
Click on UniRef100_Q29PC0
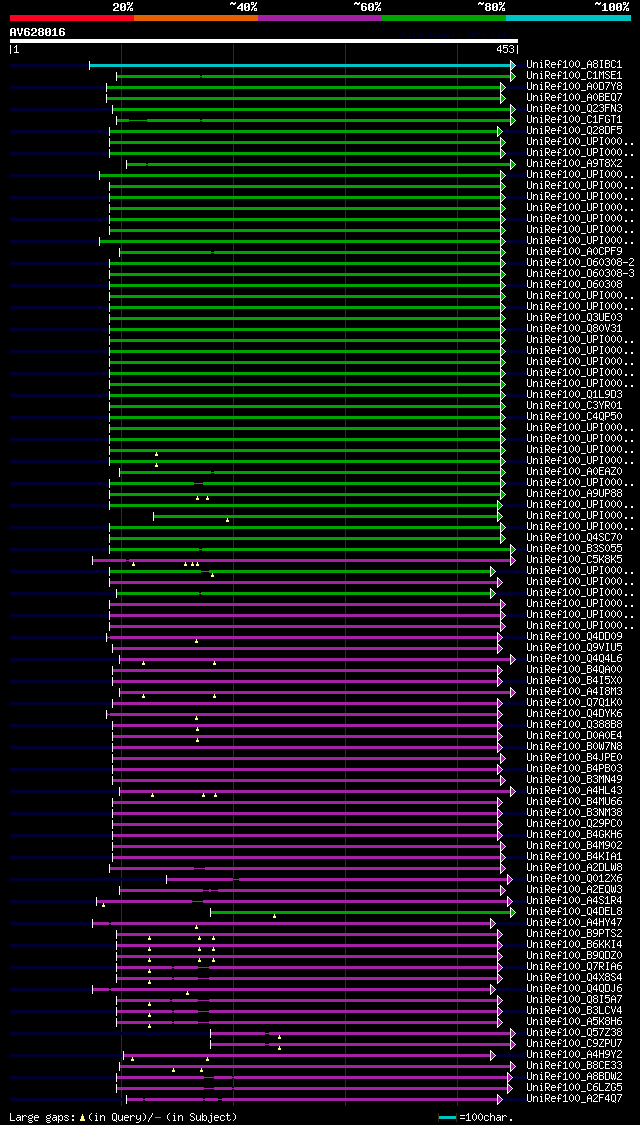pyautogui.click(x=574, y=824)
